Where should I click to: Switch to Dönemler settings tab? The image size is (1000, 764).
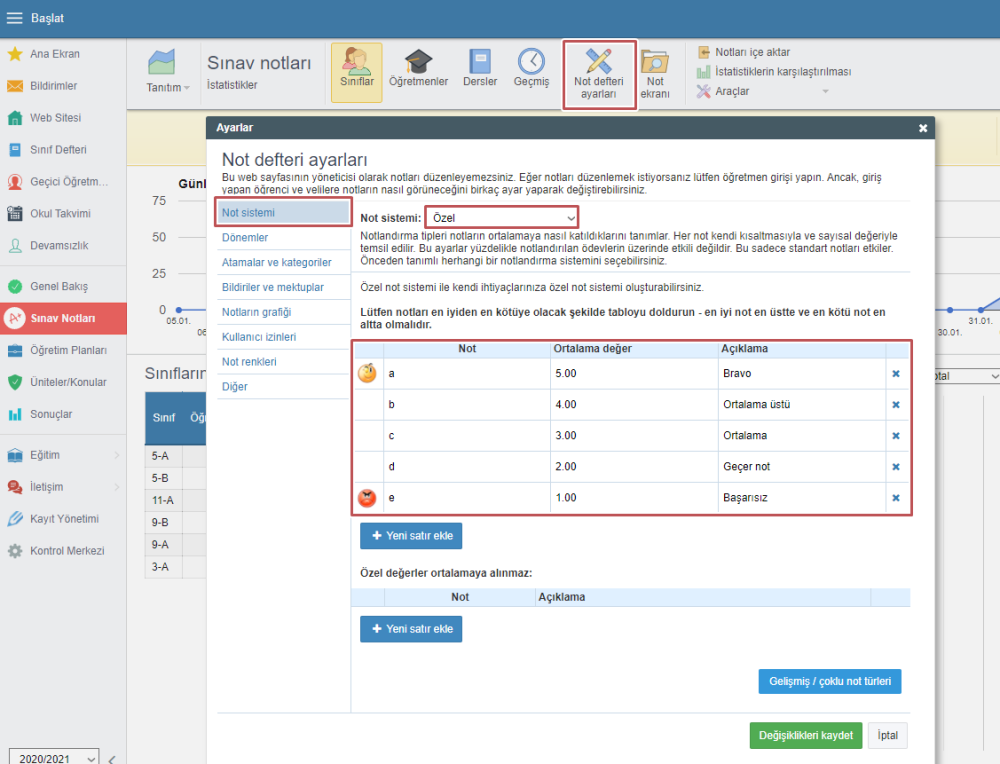[283, 237]
